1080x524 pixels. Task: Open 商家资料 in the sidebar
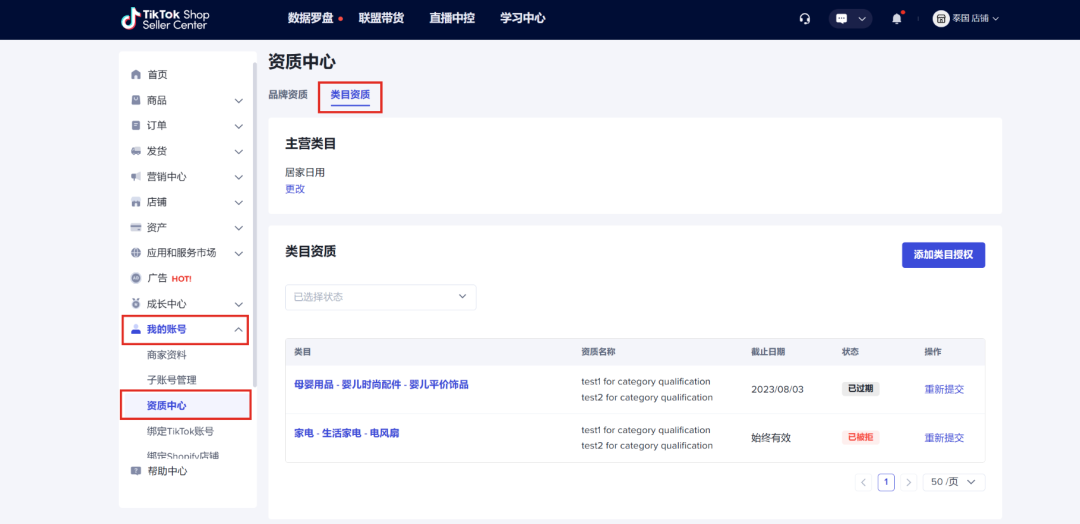(167, 355)
